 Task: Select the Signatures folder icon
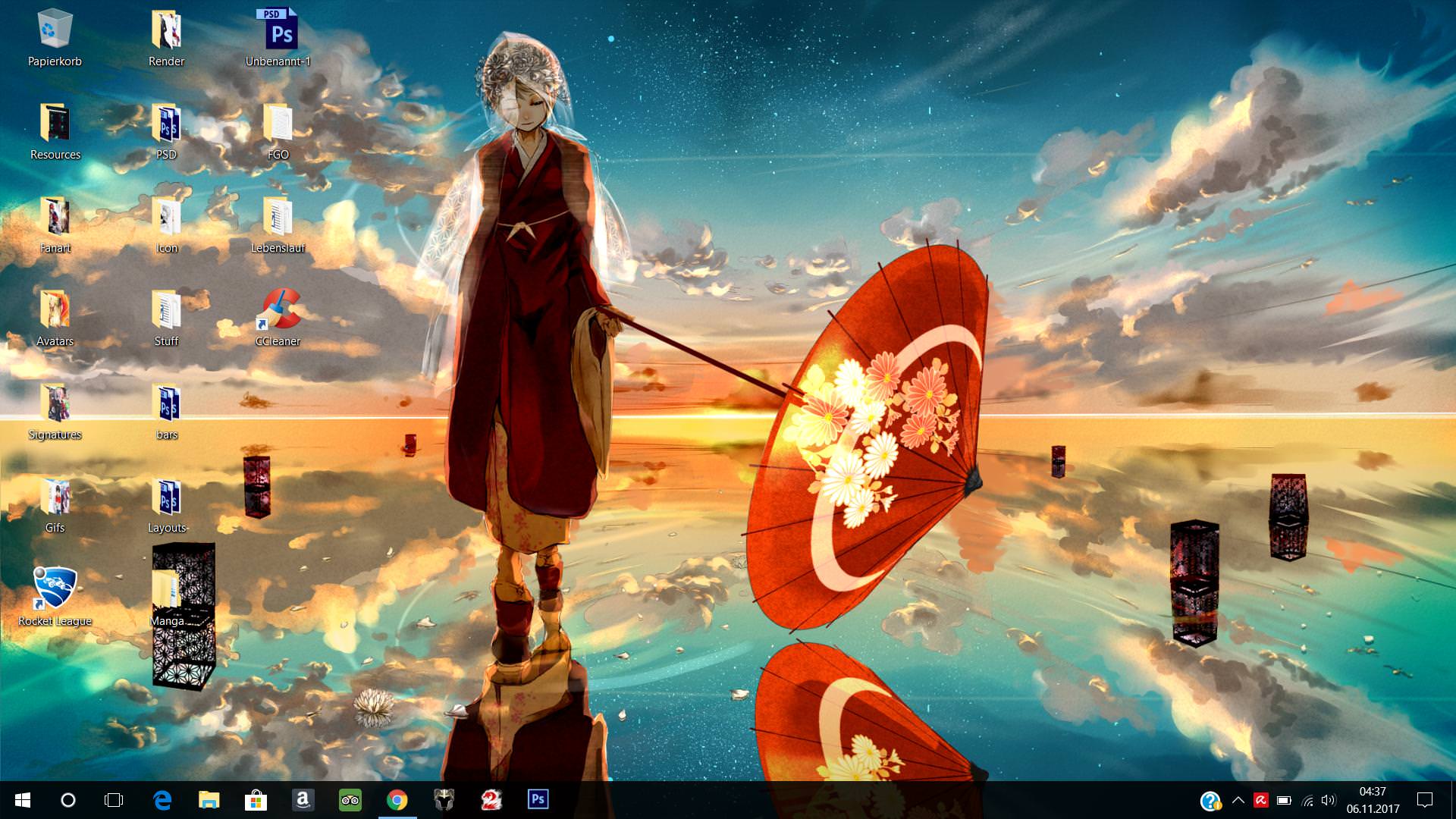coord(55,411)
